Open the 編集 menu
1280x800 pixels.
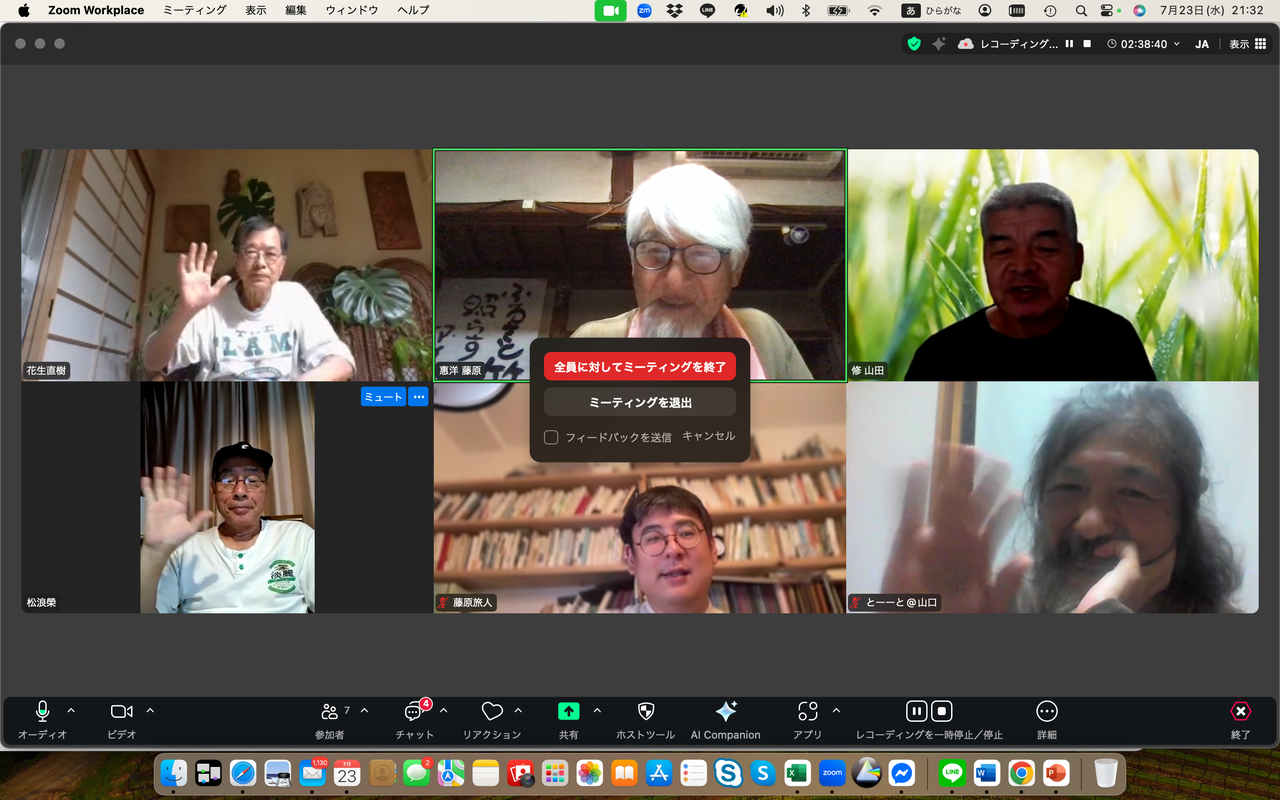tap(296, 10)
